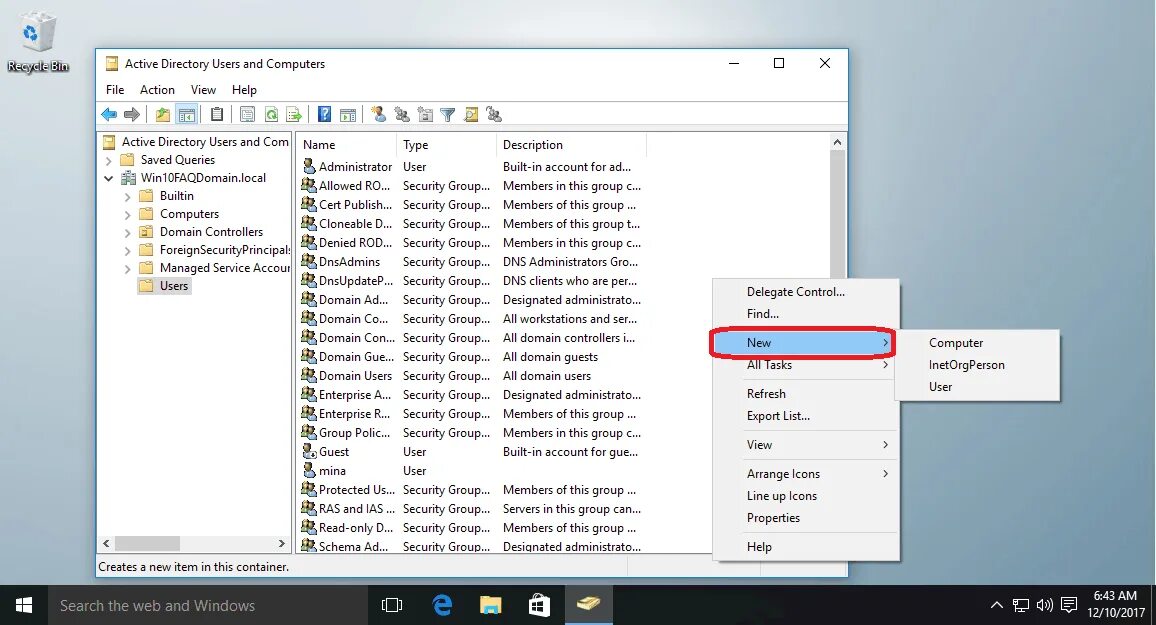Expand the Managed Service Accounts node

[x=128, y=269]
